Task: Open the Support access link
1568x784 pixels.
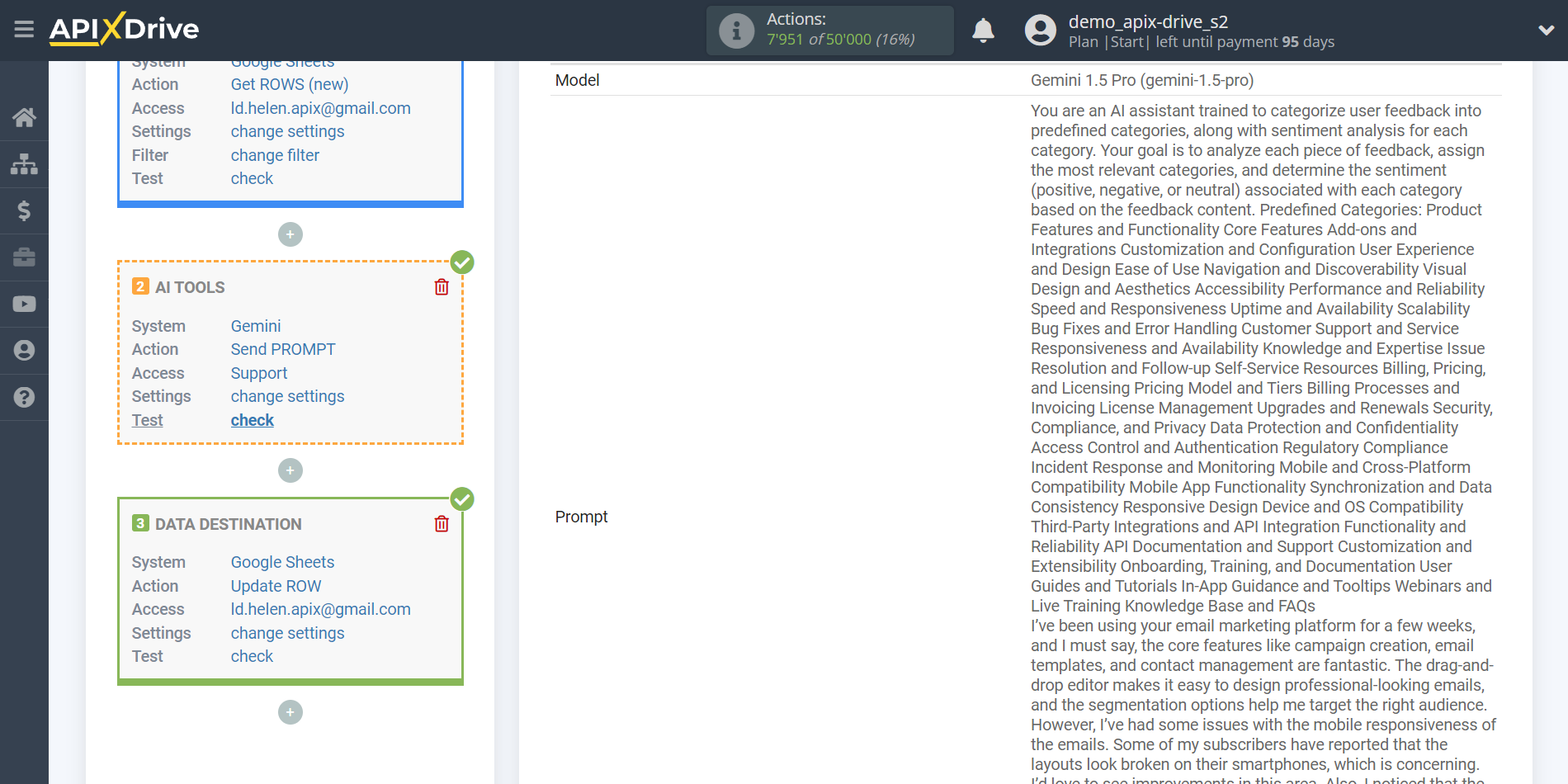Action: (259, 373)
